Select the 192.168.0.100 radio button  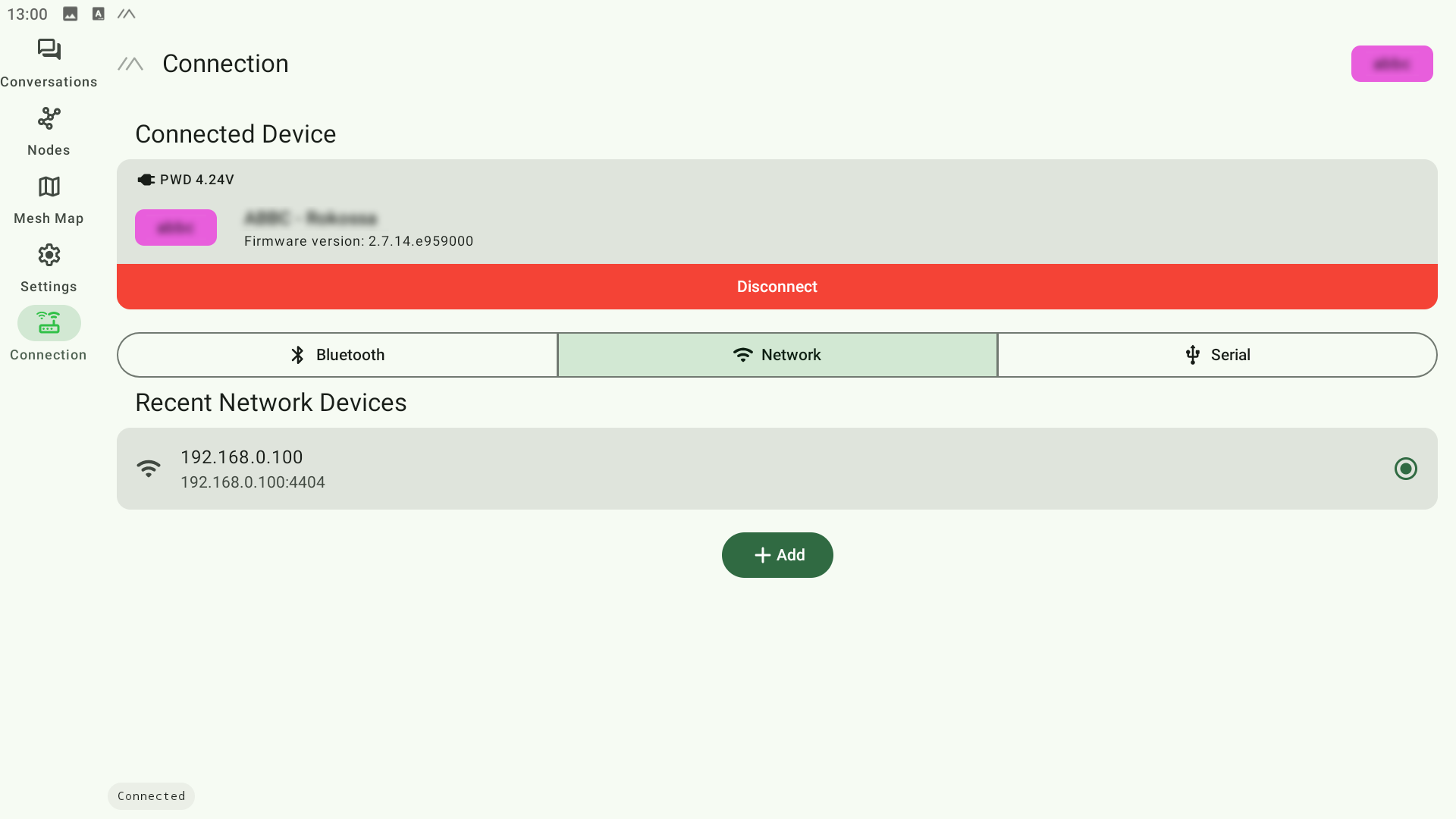1405,469
